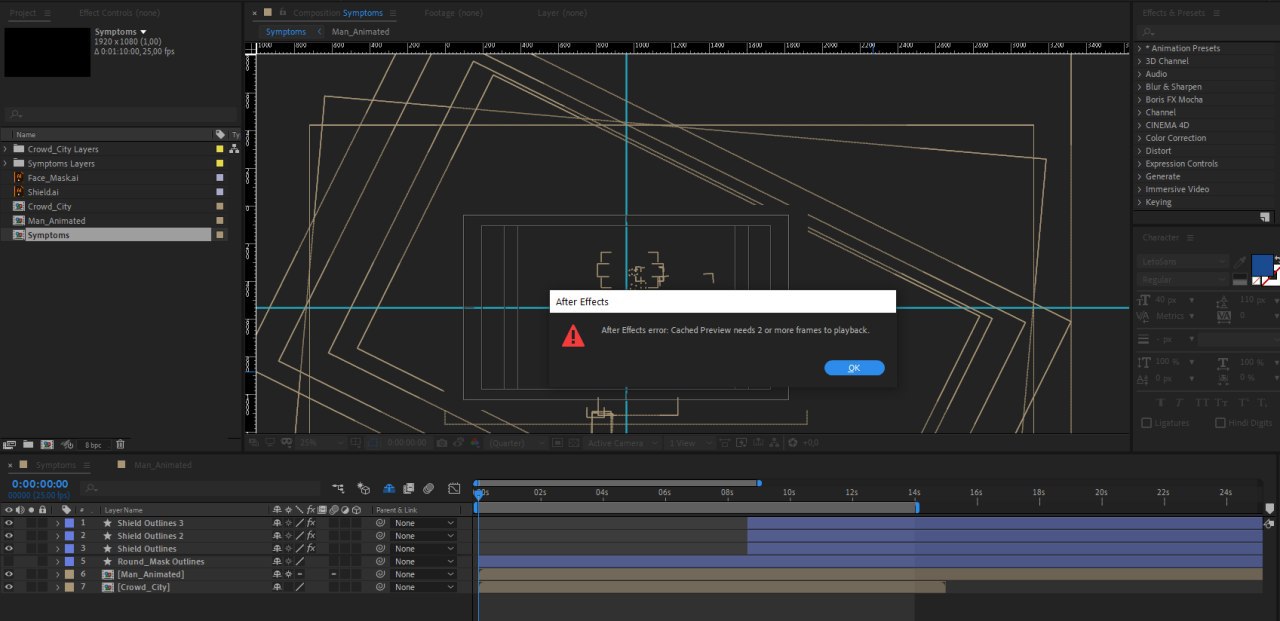Click the timeline search field

click(200, 489)
